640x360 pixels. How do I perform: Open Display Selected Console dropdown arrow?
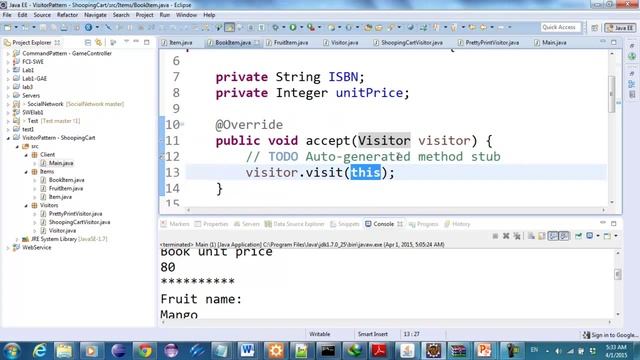tap(598, 236)
